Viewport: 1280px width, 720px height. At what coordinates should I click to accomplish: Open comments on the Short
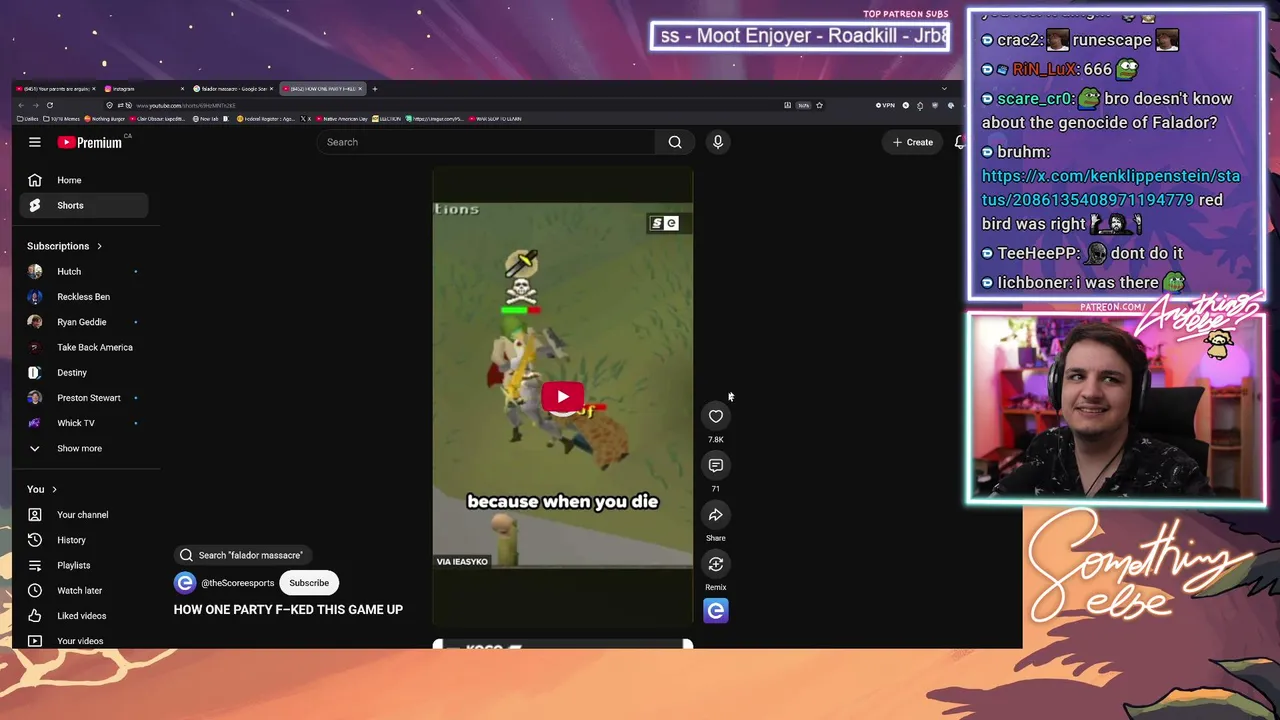click(716, 465)
